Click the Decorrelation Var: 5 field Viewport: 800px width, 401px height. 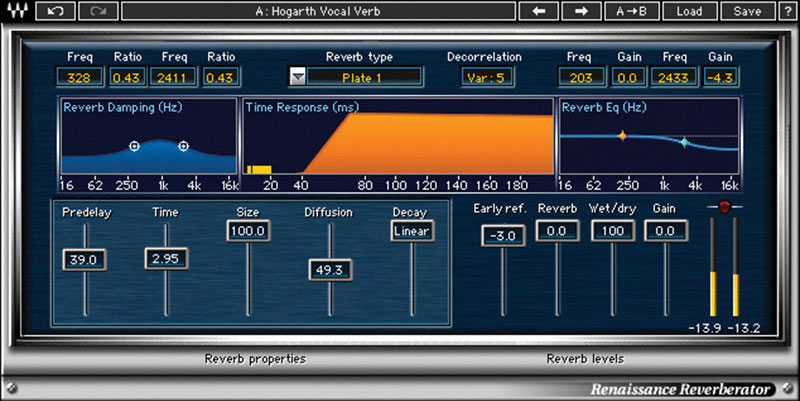487,78
